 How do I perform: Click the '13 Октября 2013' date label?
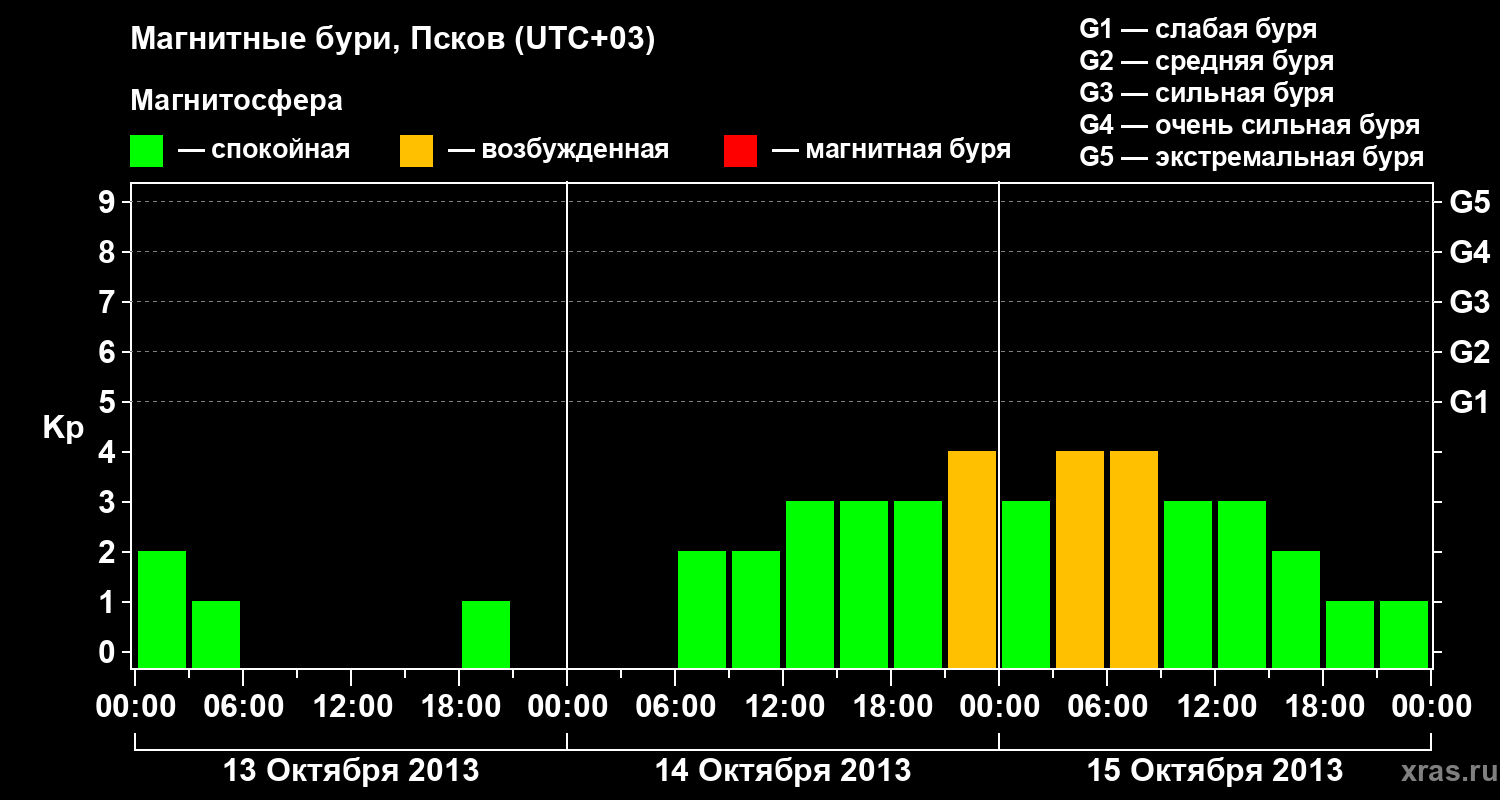351,771
